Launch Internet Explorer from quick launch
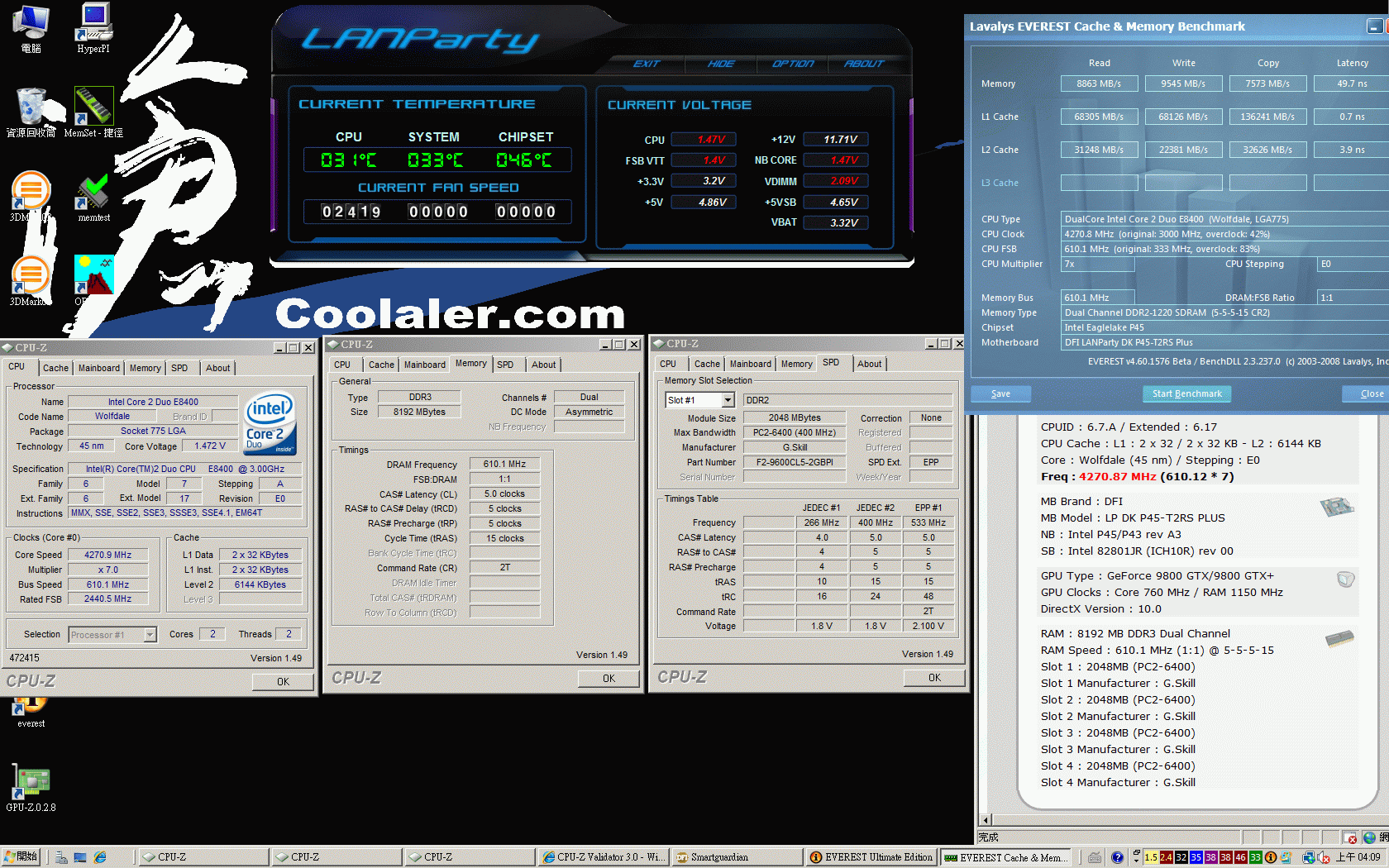The image size is (1389, 868). click(100, 857)
